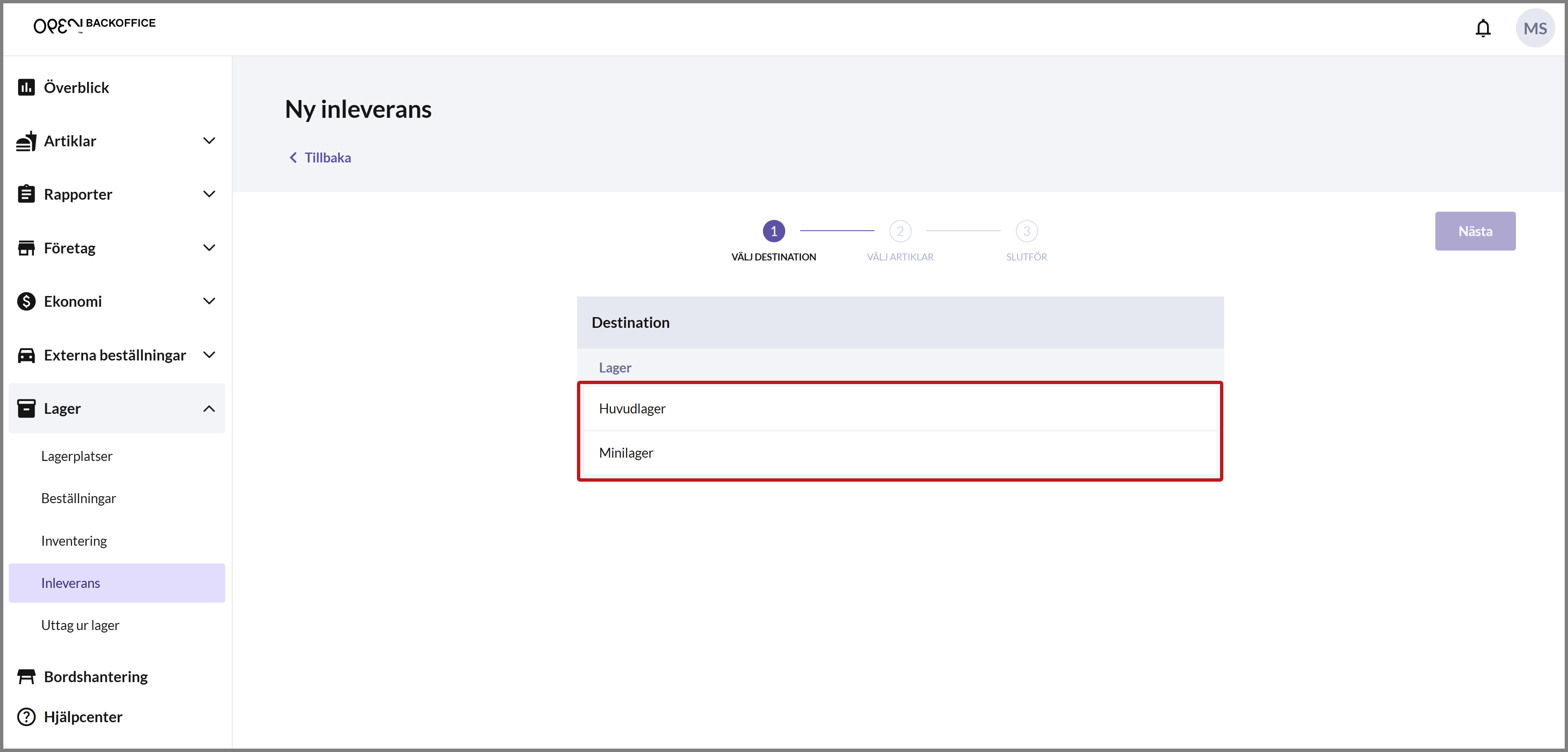Expand the Externa beställningar chevron
The image size is (1568, 752).
(209, 354)
